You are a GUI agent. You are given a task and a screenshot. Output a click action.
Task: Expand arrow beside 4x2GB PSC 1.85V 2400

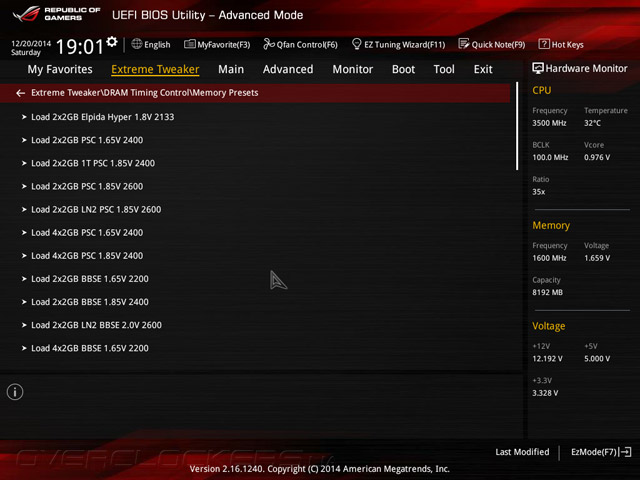(x=24, y=256)
